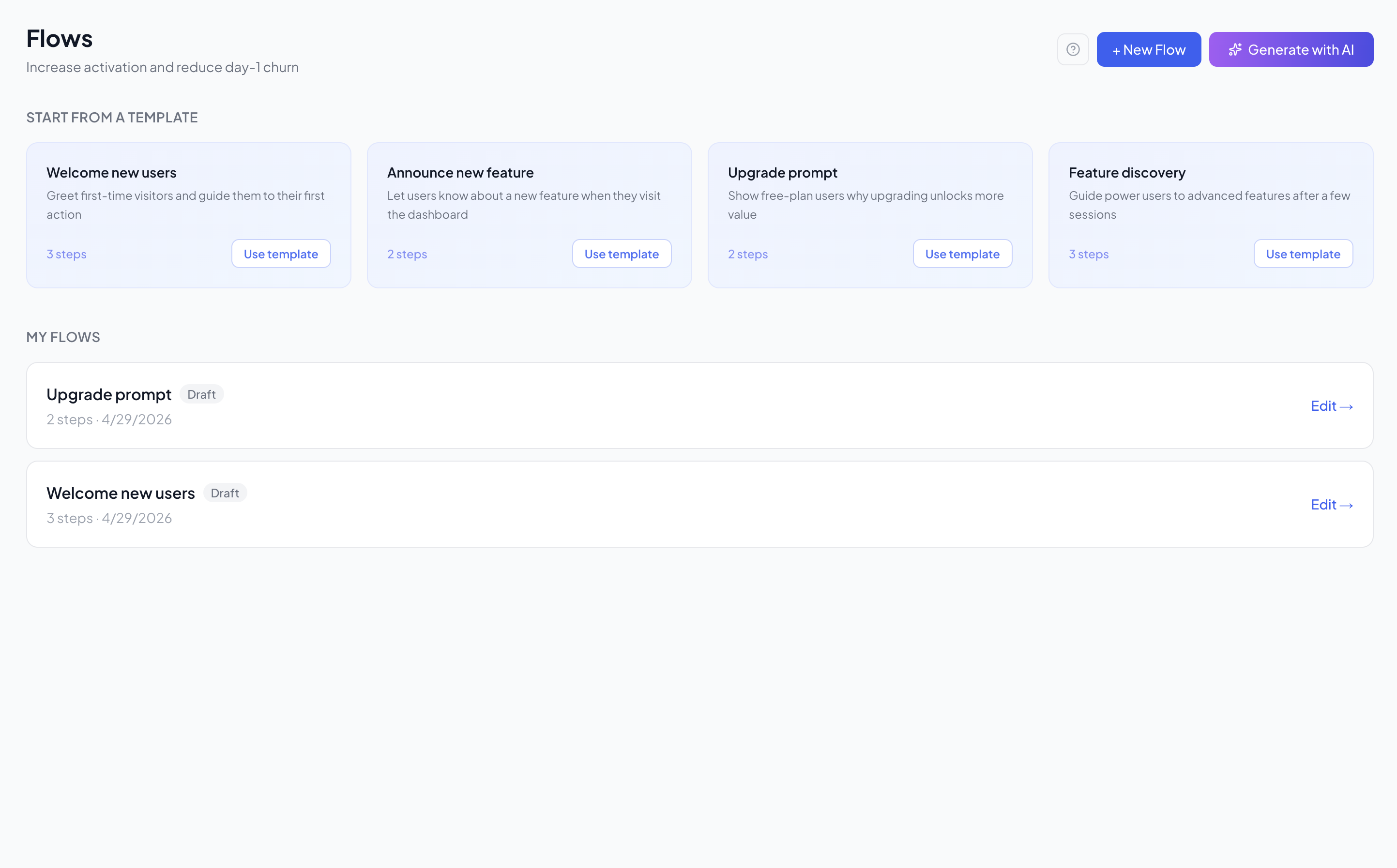
Task: Click Draft badge on Upgrade prompt flow
Action: click(x=201, y=394)
